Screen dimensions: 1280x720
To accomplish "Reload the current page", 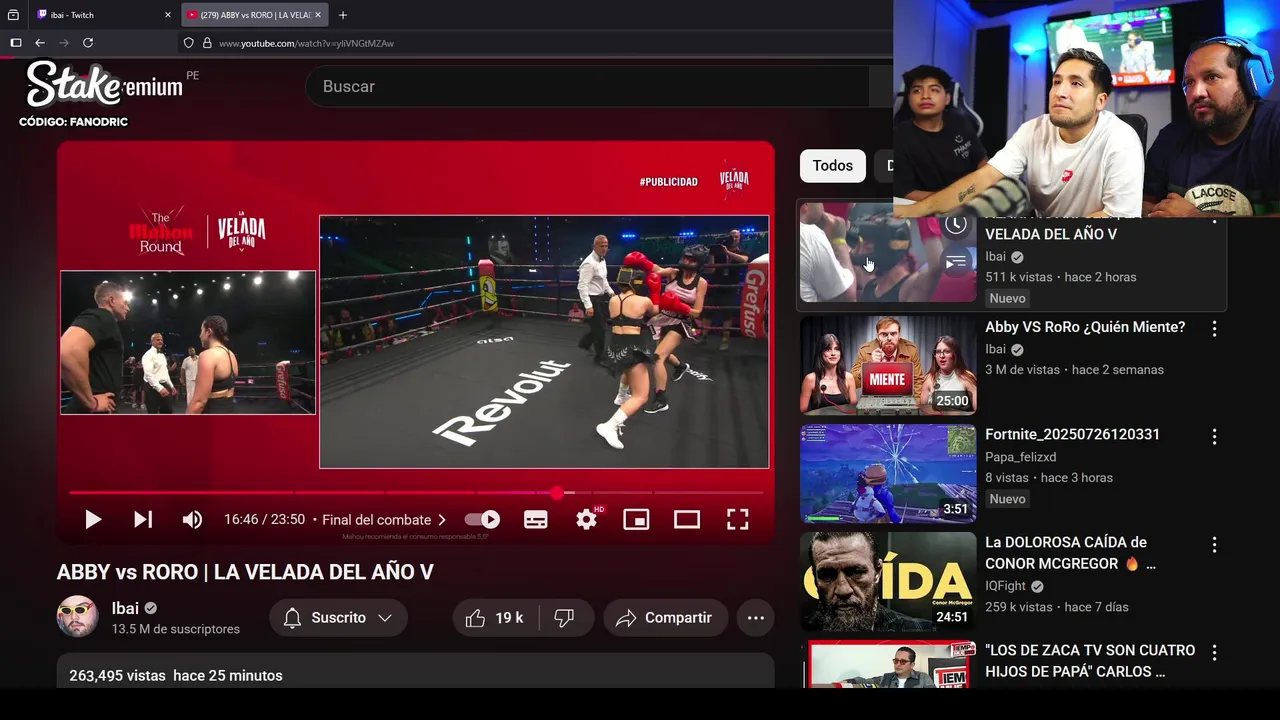I will [x=88, y=43].
